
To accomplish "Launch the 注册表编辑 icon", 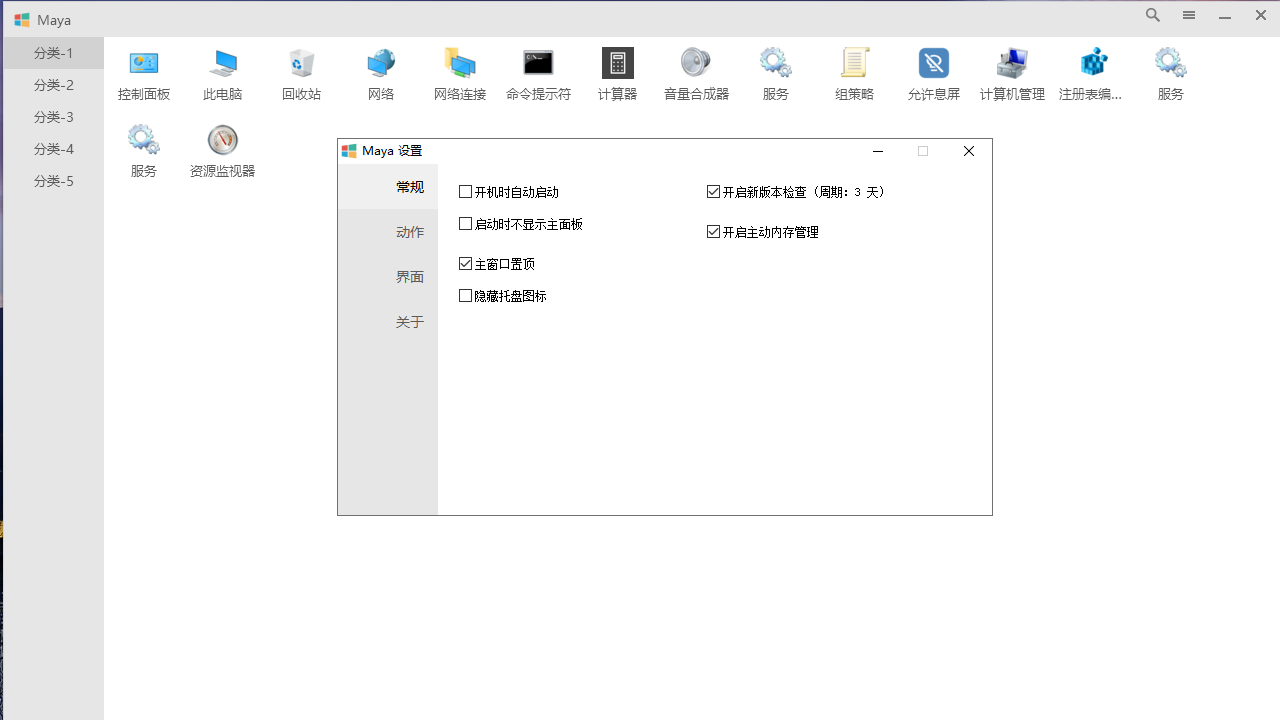I will pos(1091,73).
